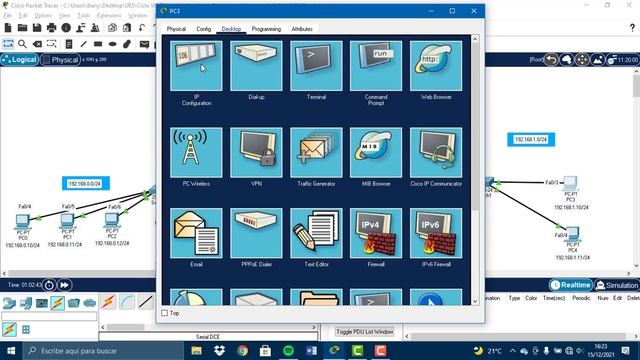Open the Email application
This screenshot has width=640, height=360.
click(x=196, y=233)
